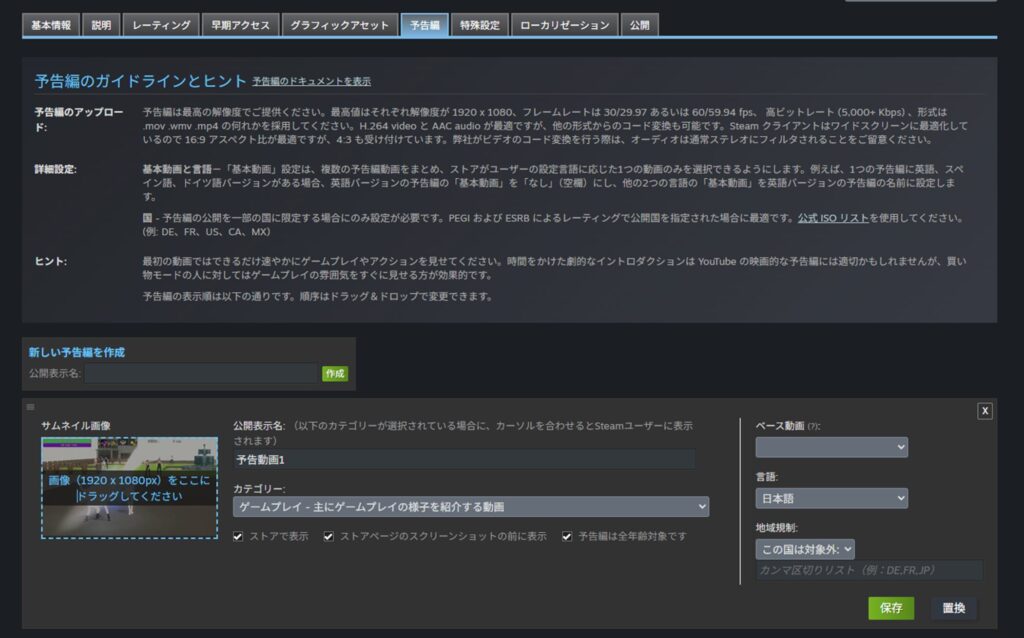Click the drag handle icon on the trailer panel
This screenshot has height=638, width=1024.
(x=30, y=407)
